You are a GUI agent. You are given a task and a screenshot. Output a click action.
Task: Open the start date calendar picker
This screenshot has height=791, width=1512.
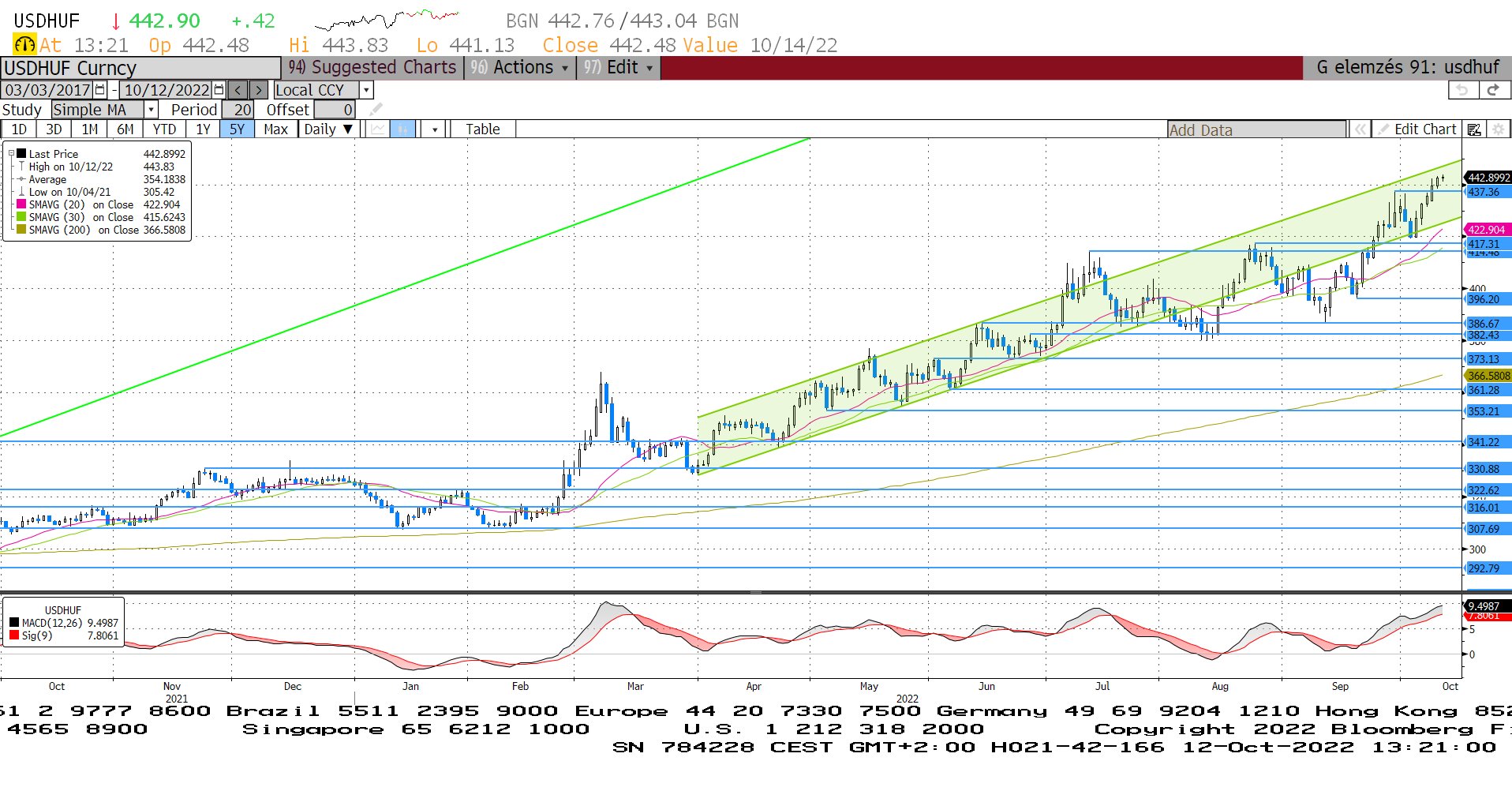tap(100, 90)
